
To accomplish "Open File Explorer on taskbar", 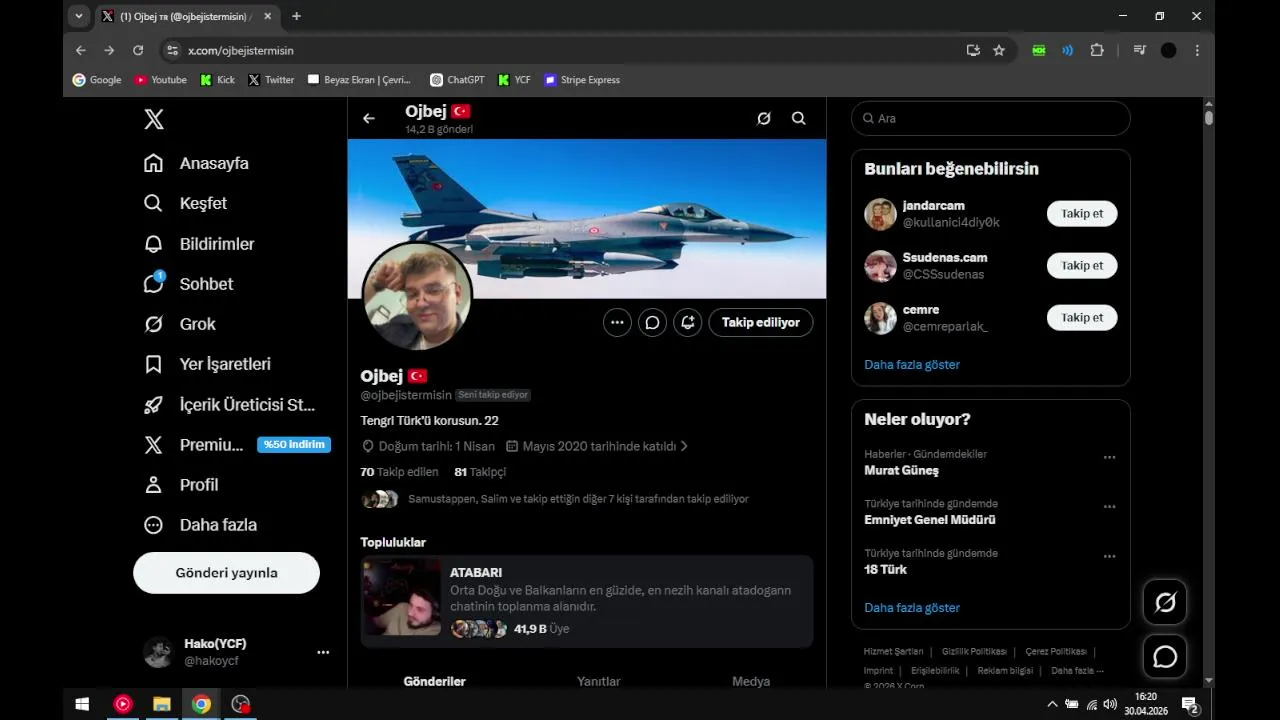I will 161,704.
